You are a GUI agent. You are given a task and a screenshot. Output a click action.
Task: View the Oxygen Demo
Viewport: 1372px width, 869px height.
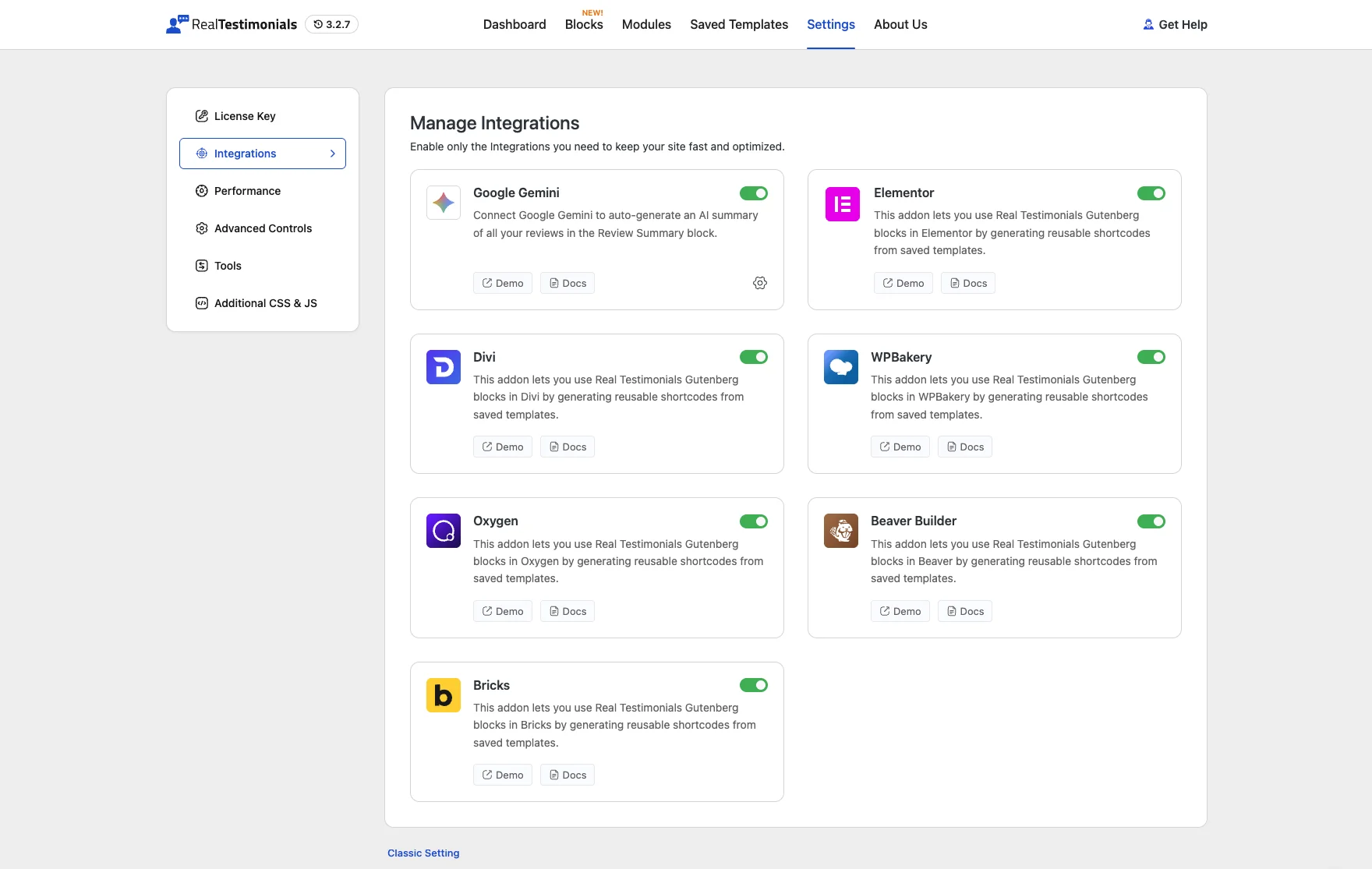tap(503, 611)
